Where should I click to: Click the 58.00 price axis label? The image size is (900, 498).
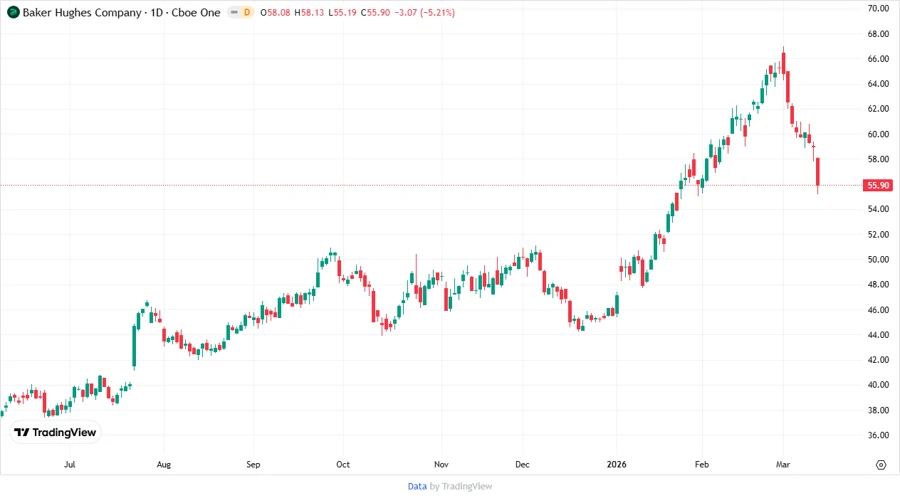coord(878,159)
